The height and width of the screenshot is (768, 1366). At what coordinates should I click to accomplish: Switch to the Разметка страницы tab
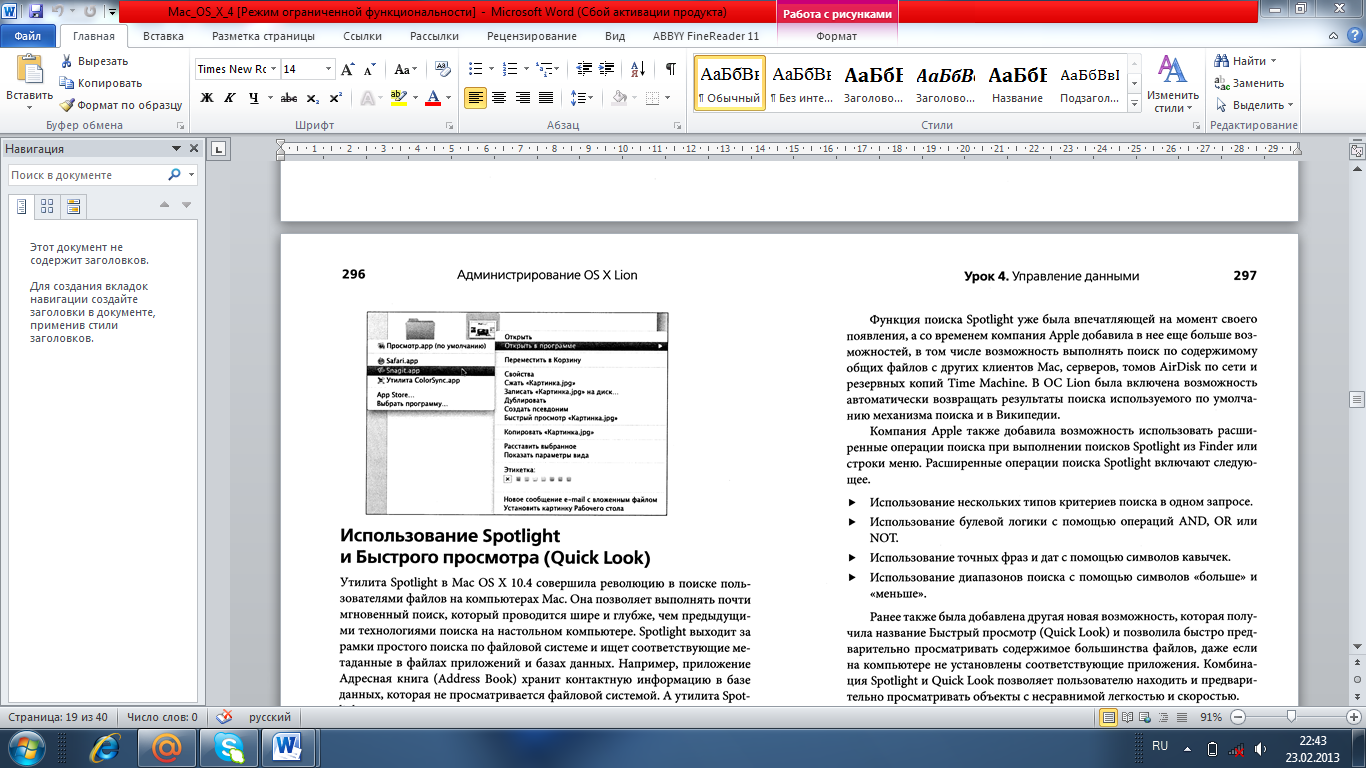click(263, 36)
